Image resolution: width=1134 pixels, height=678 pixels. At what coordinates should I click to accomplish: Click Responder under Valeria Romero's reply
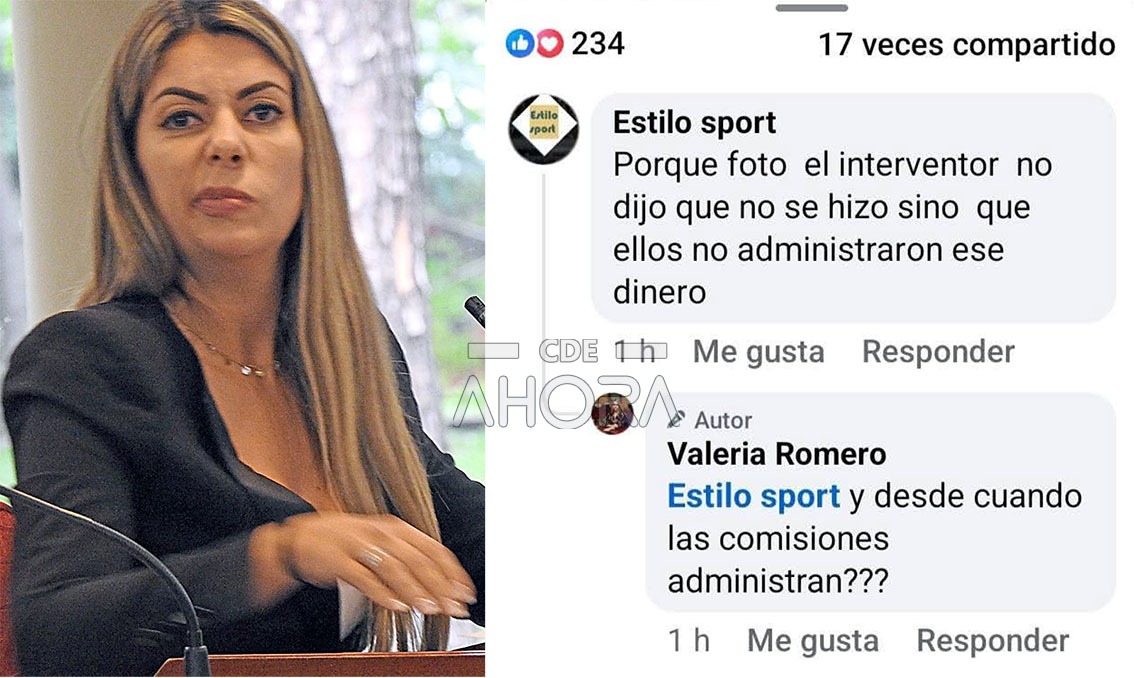[x=992, y=640]
